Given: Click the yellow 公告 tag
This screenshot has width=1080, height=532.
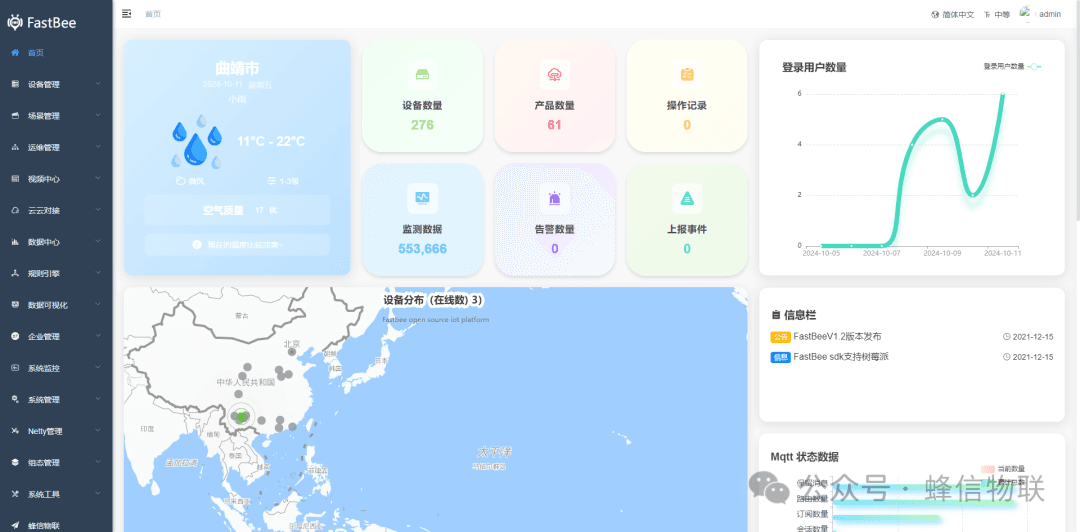Looking at the screenshot, I should pos(780,338).
